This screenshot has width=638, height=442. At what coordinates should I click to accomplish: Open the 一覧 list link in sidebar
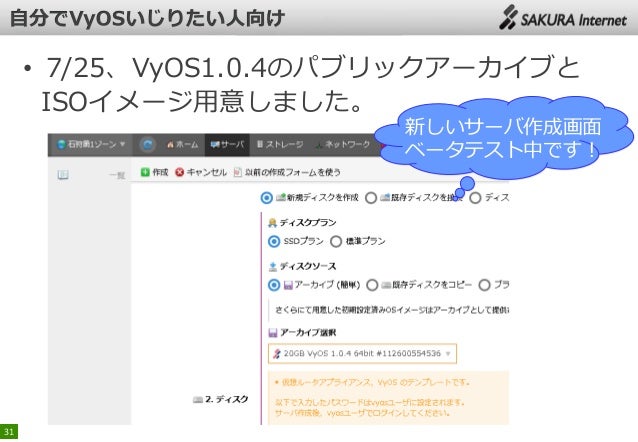[x=117, y=175]
